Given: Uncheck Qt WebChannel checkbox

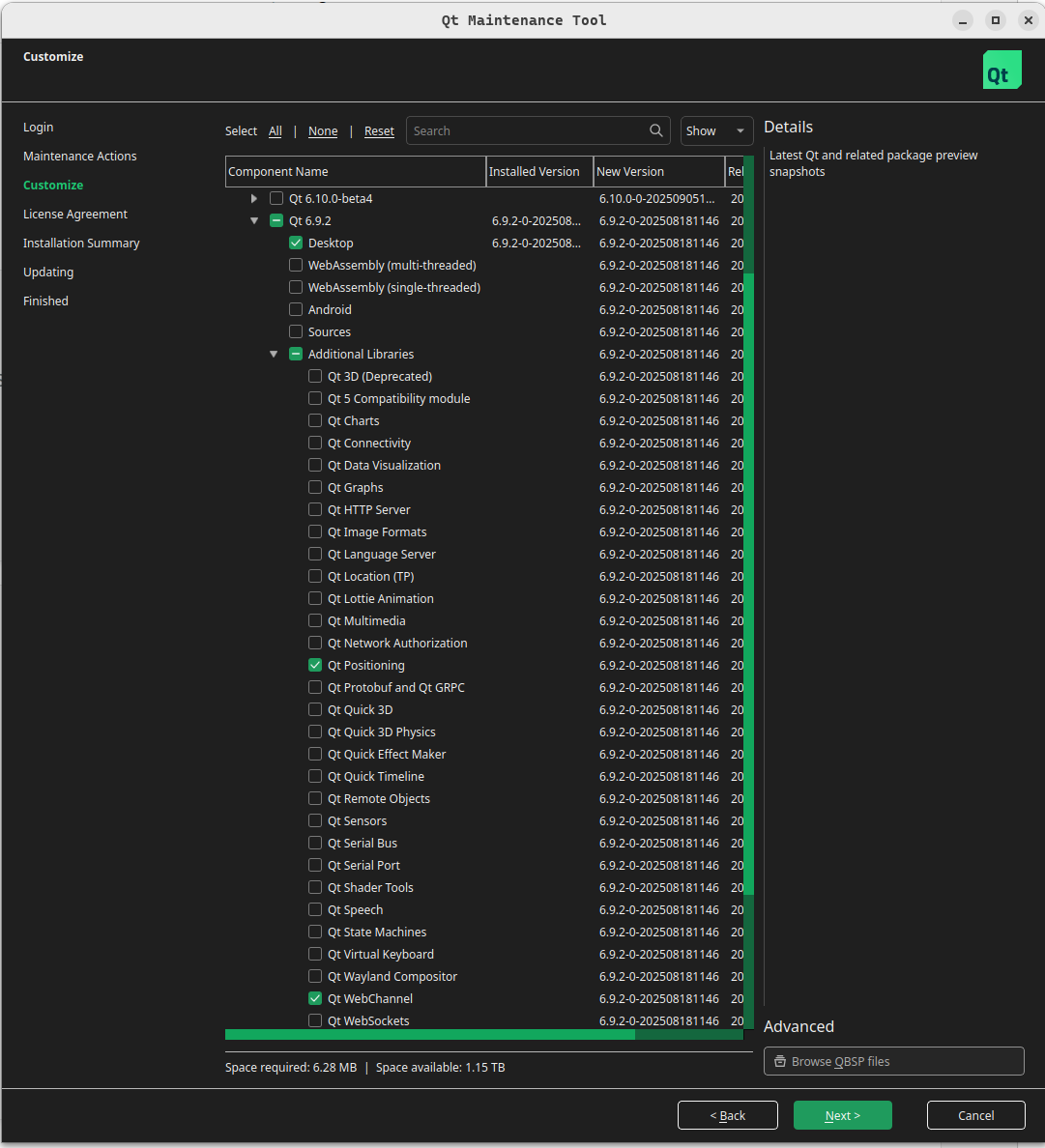Looking at the screenshot, I should pyautogui.click(x=315, y=998).
